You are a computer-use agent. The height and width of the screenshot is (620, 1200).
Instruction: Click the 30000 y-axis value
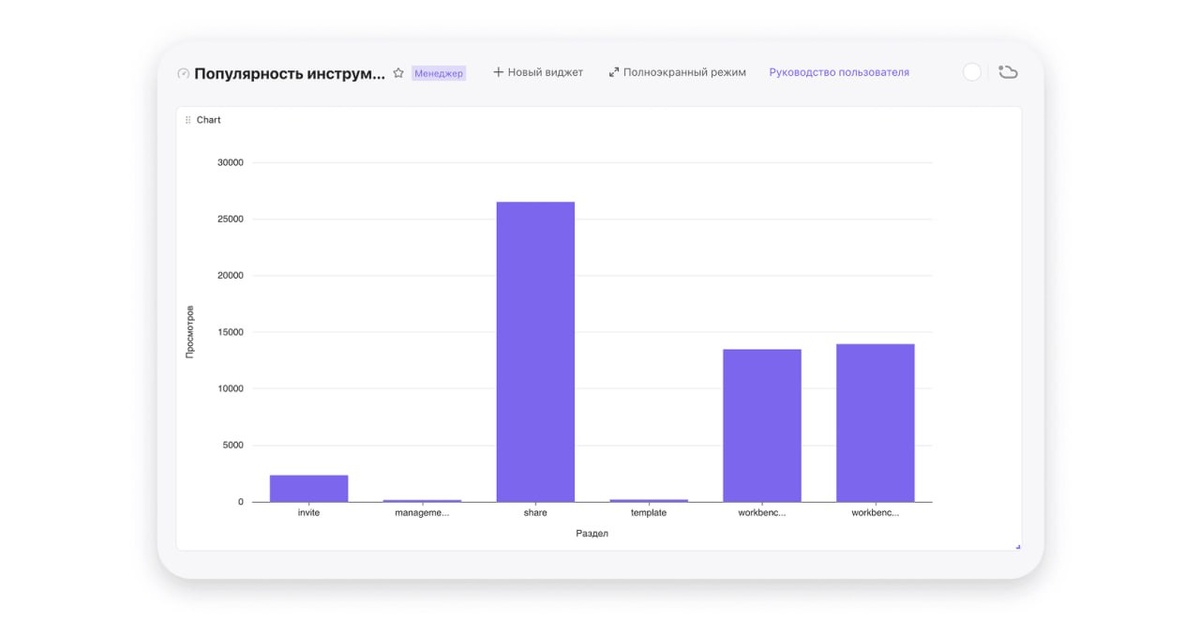point(230,163)
